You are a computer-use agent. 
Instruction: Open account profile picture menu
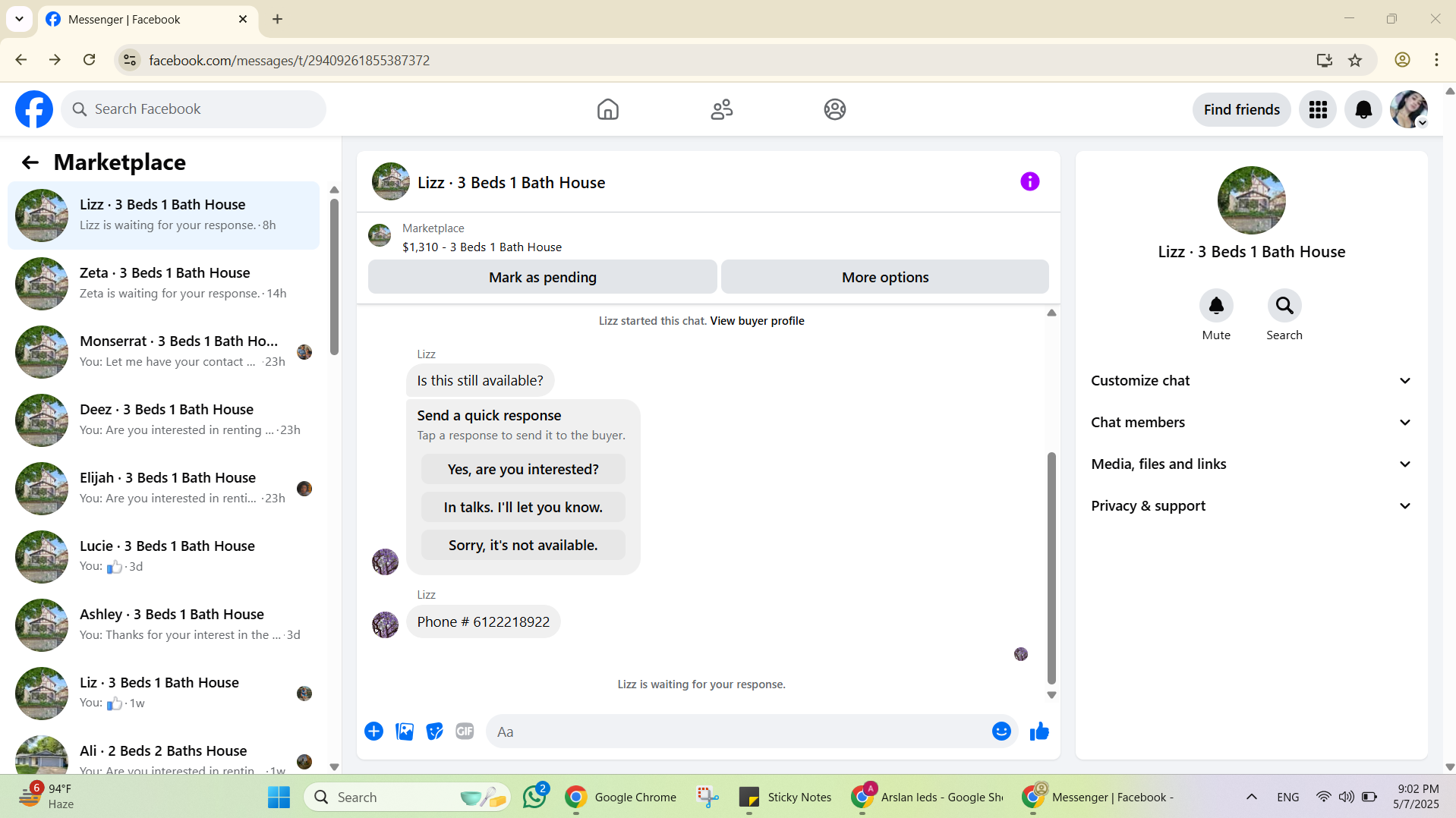coord(1408,109)
